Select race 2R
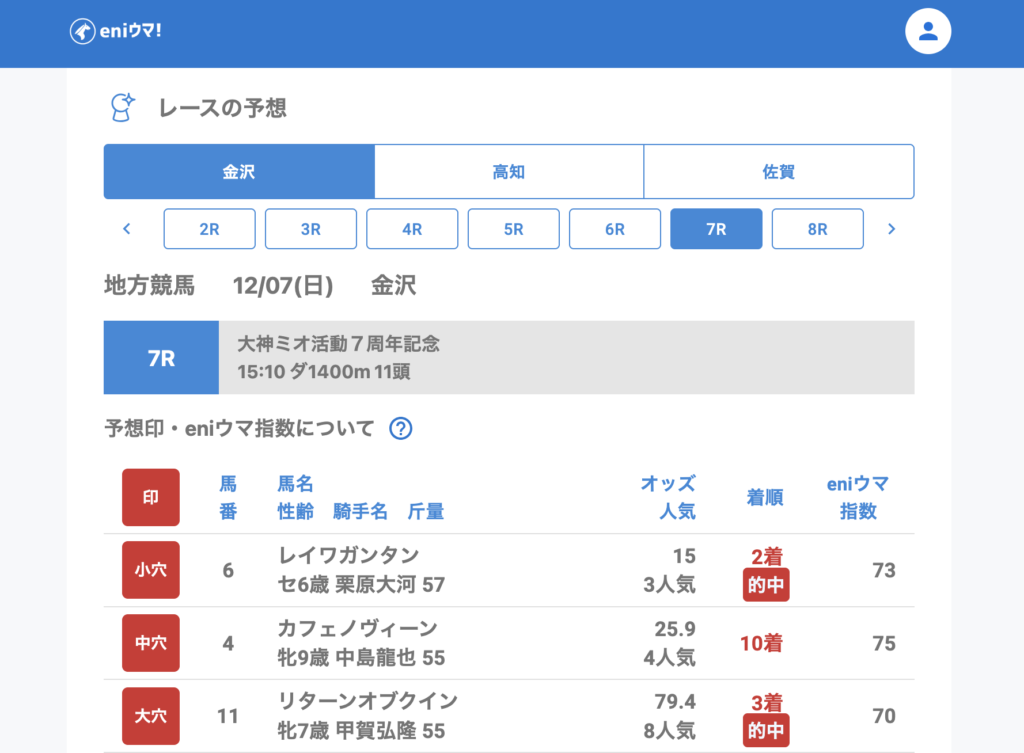The height and width of the screenshot is (753, 1024). (x=209, y=229)
